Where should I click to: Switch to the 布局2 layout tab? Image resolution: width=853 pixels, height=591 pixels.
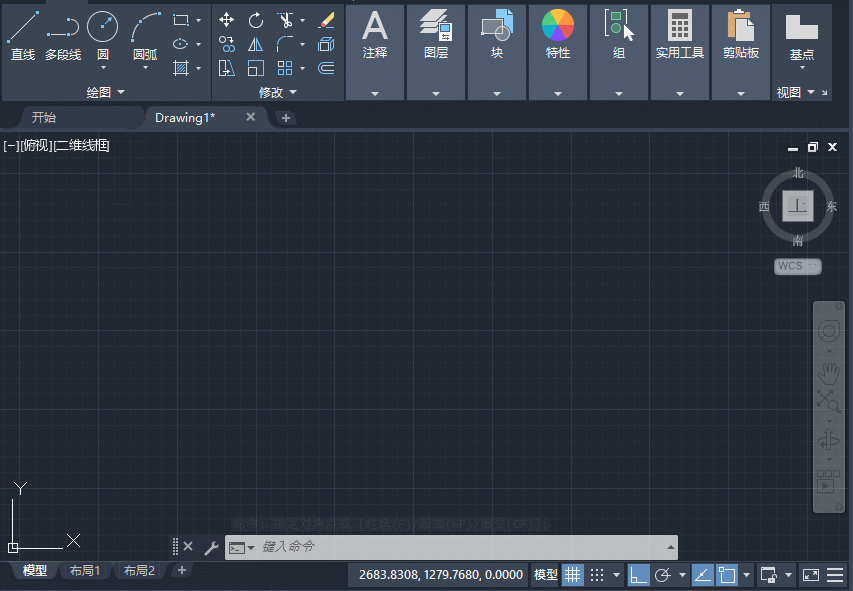point(139,570)
